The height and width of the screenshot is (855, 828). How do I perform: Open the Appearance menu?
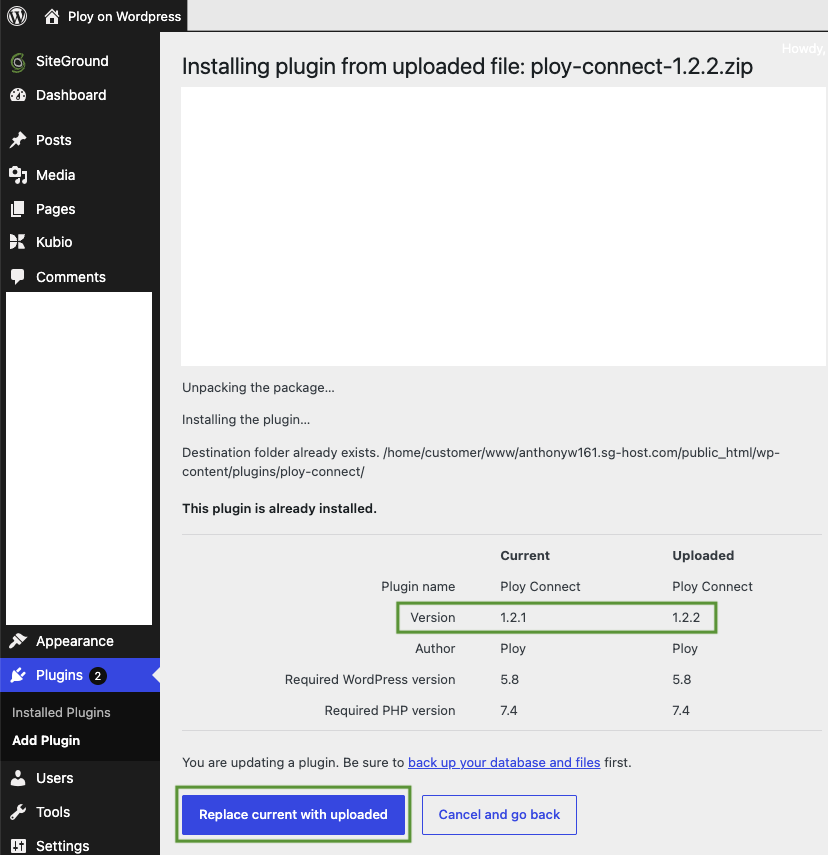coord(75,641)
